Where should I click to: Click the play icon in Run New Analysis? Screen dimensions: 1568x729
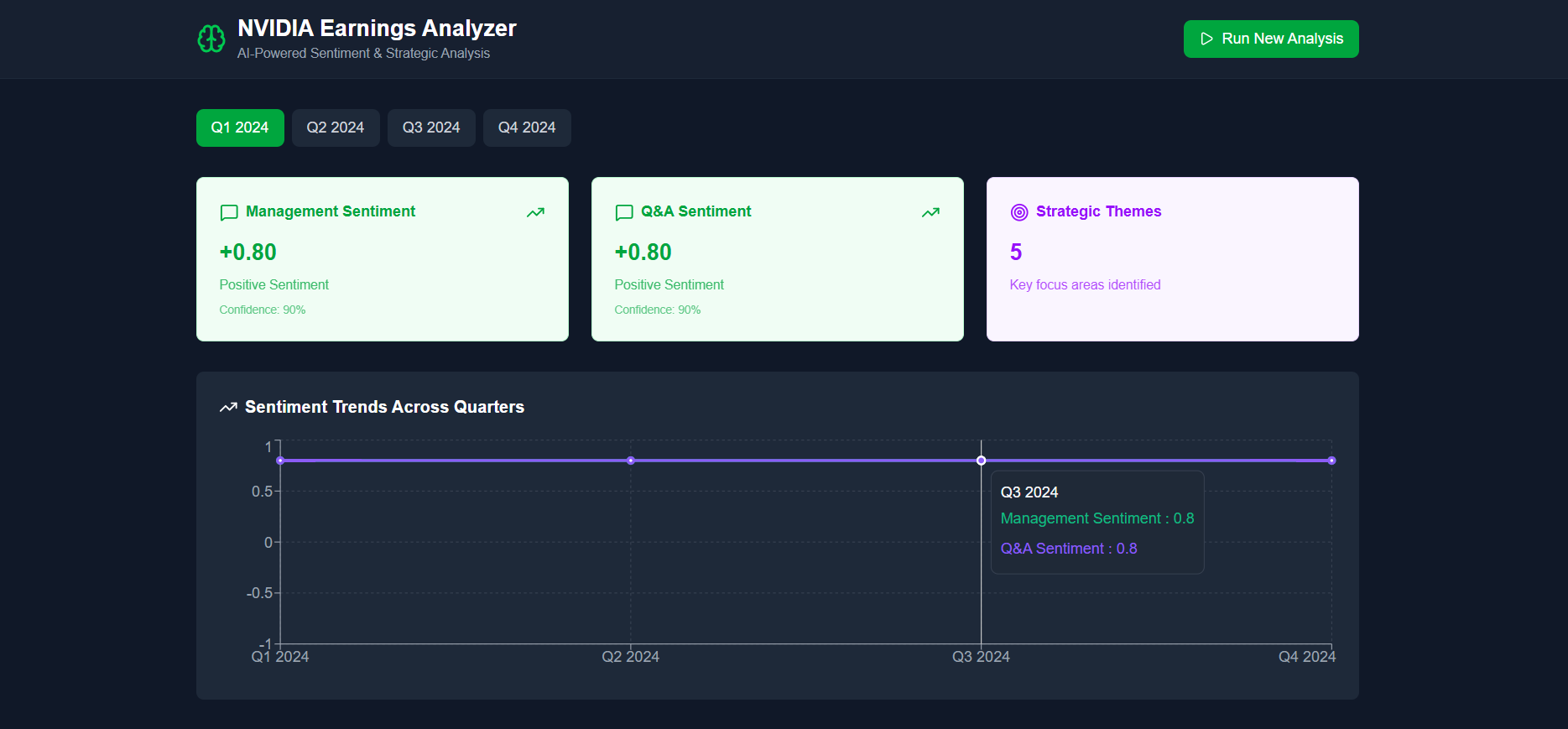pos(1206,39)
